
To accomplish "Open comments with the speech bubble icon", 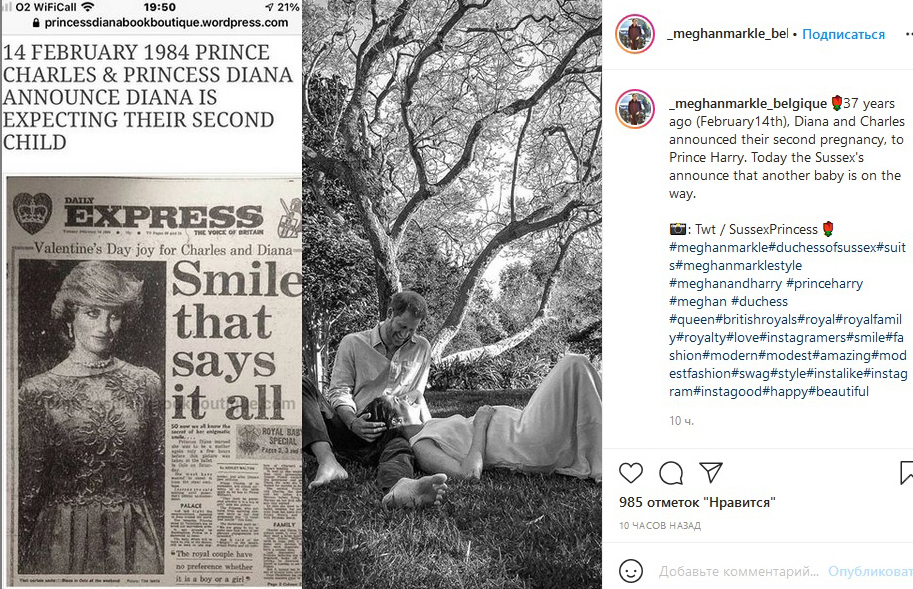I will (671, 473).
